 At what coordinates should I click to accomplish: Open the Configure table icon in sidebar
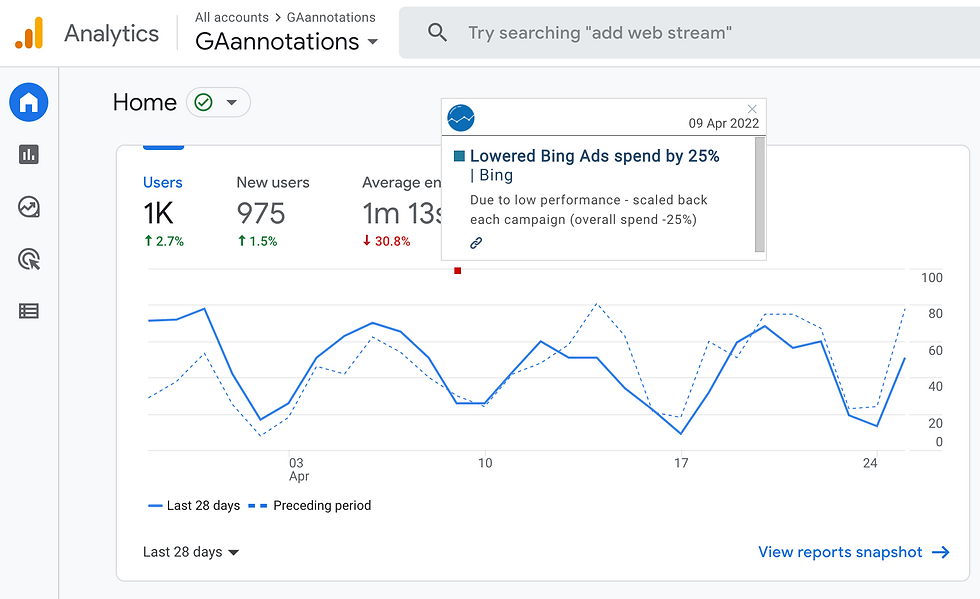[29, 311]
